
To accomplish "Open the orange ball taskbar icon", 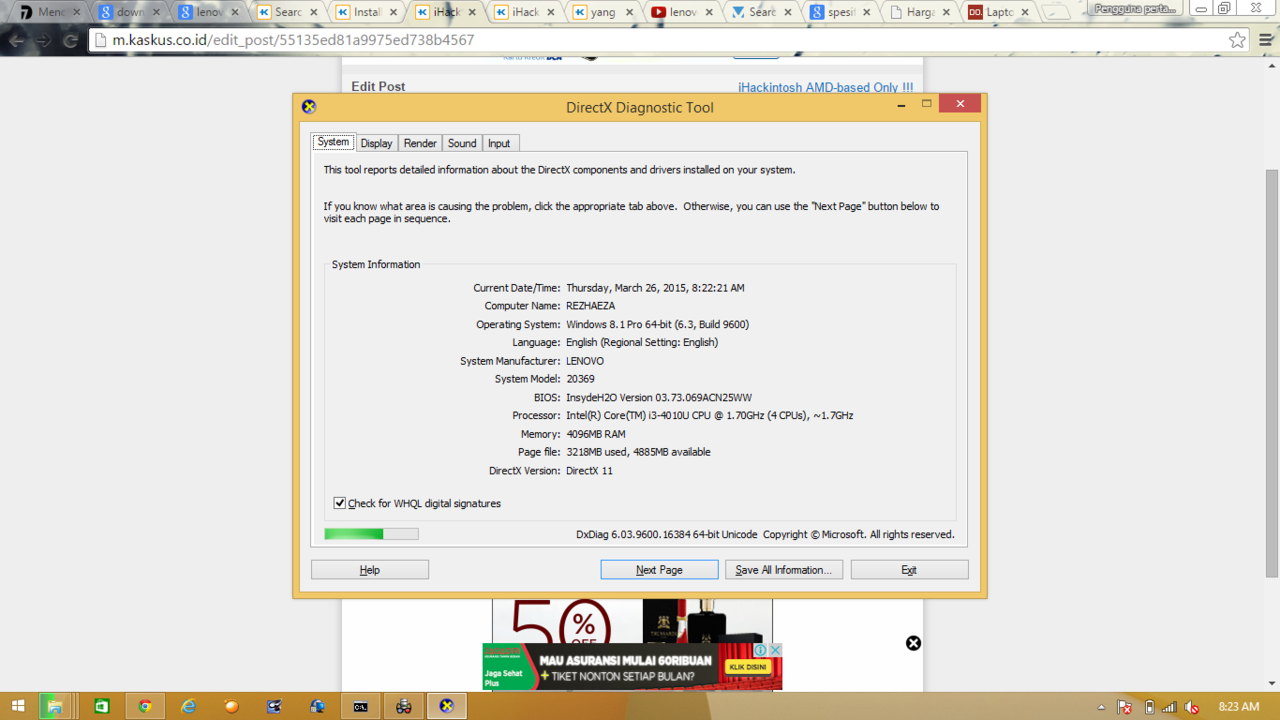I will (232, 706).
